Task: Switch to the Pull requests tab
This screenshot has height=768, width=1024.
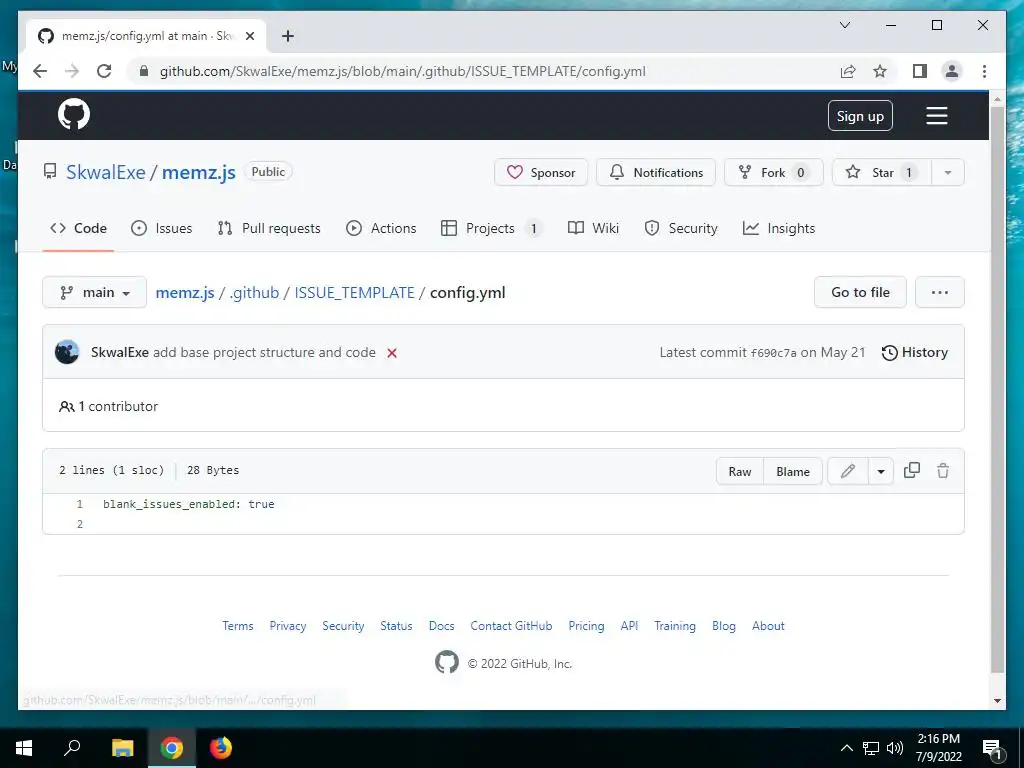Action: 269,228
